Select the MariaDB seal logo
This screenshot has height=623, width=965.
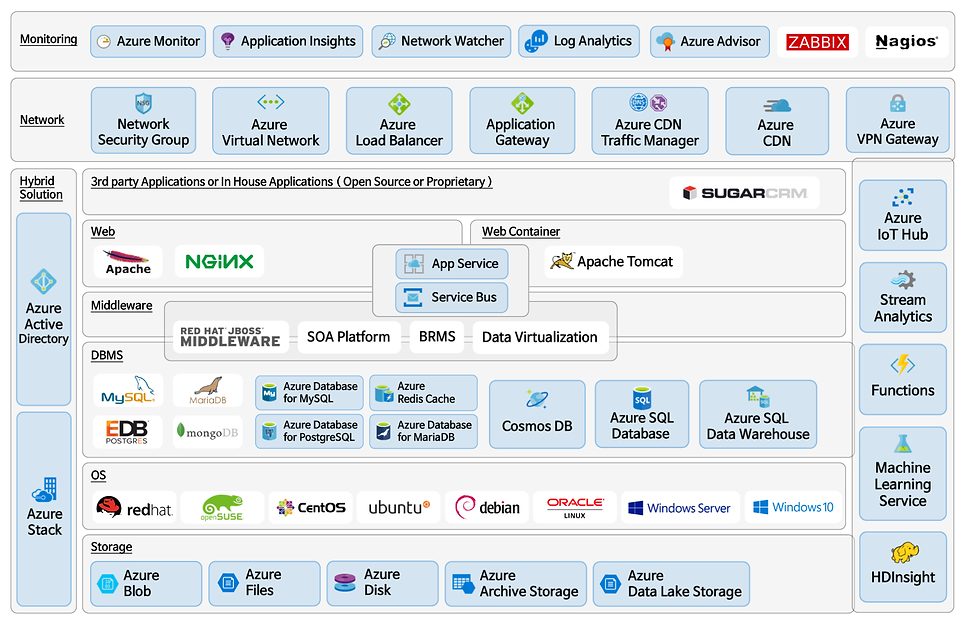(208, 390)
